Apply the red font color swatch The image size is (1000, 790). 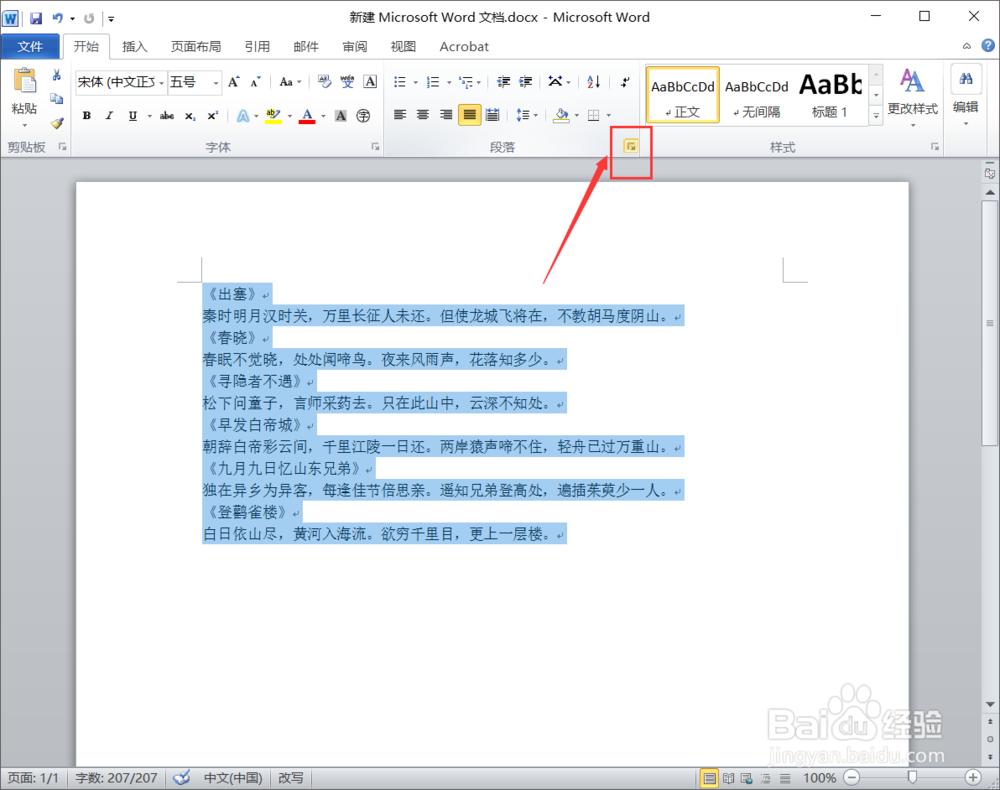pos(307,115)
